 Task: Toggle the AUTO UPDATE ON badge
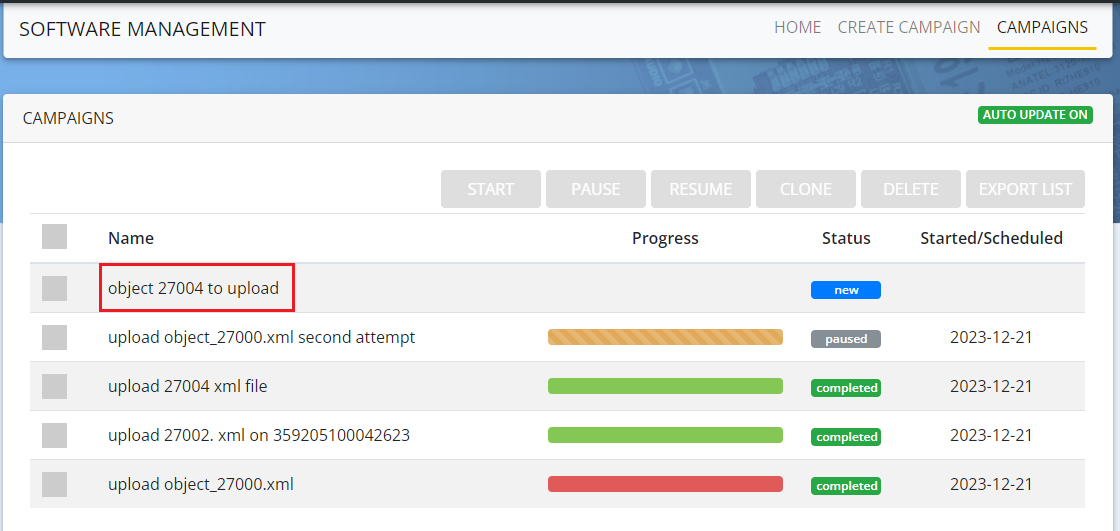click(1035, 115)
